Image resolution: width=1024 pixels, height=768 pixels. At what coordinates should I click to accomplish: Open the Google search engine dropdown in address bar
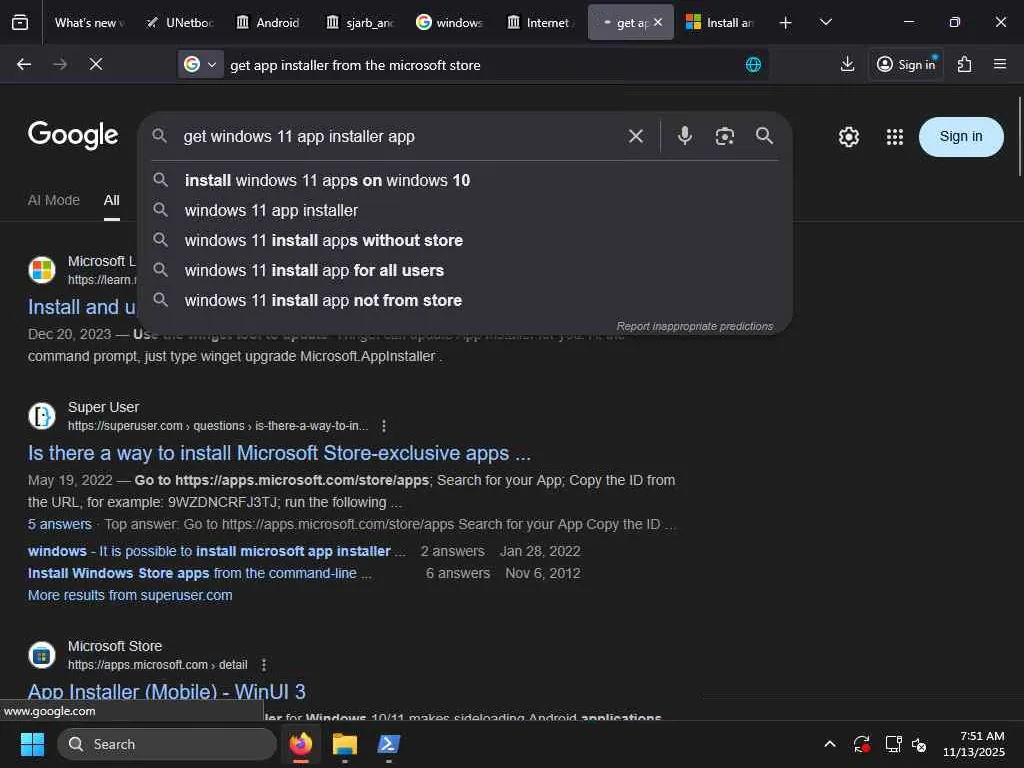coord(200,65)
